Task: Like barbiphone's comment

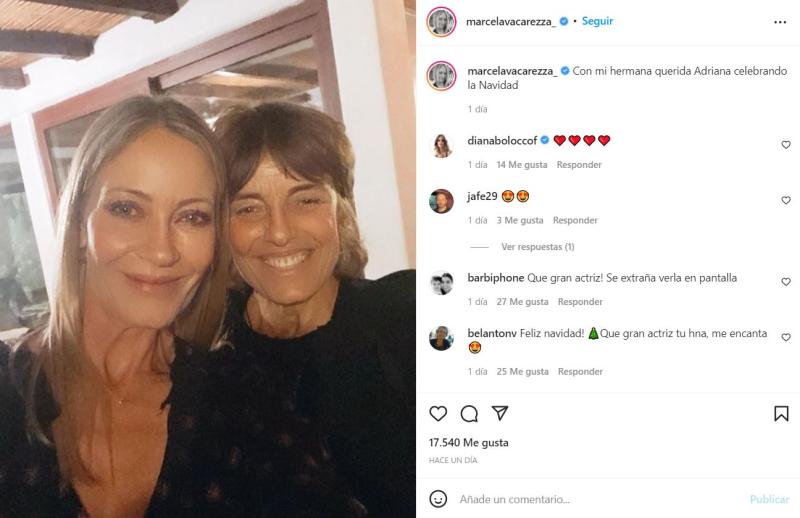Action: tap(785, 282)
